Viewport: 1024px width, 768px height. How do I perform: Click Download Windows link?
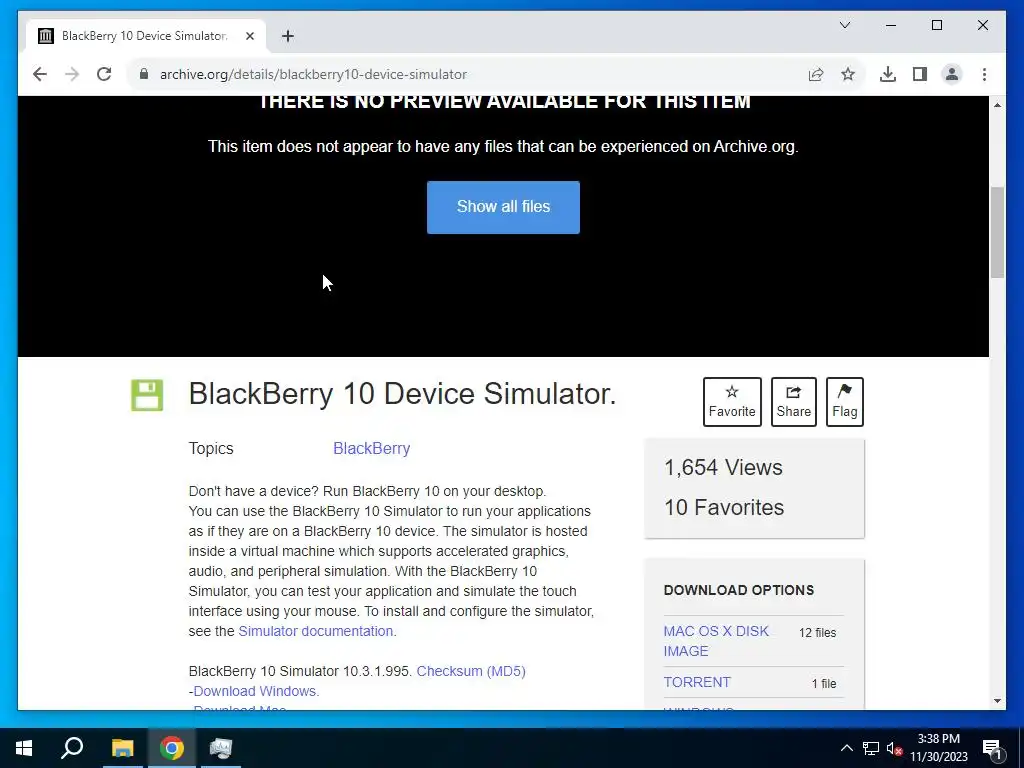[255, 692]
